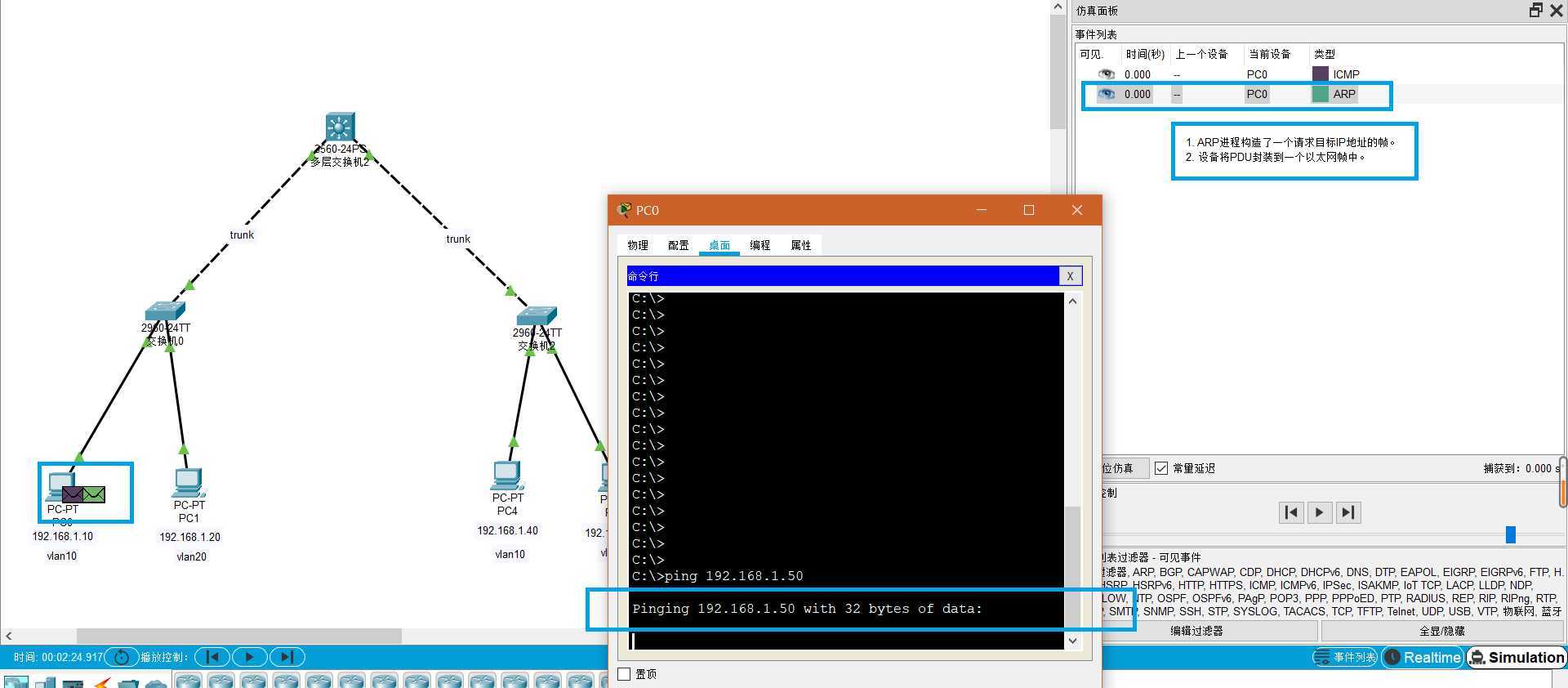The height and width of the screenshot is (688, 1568).
Task: Click the PC4 computer icon
Action: point(507,476)
